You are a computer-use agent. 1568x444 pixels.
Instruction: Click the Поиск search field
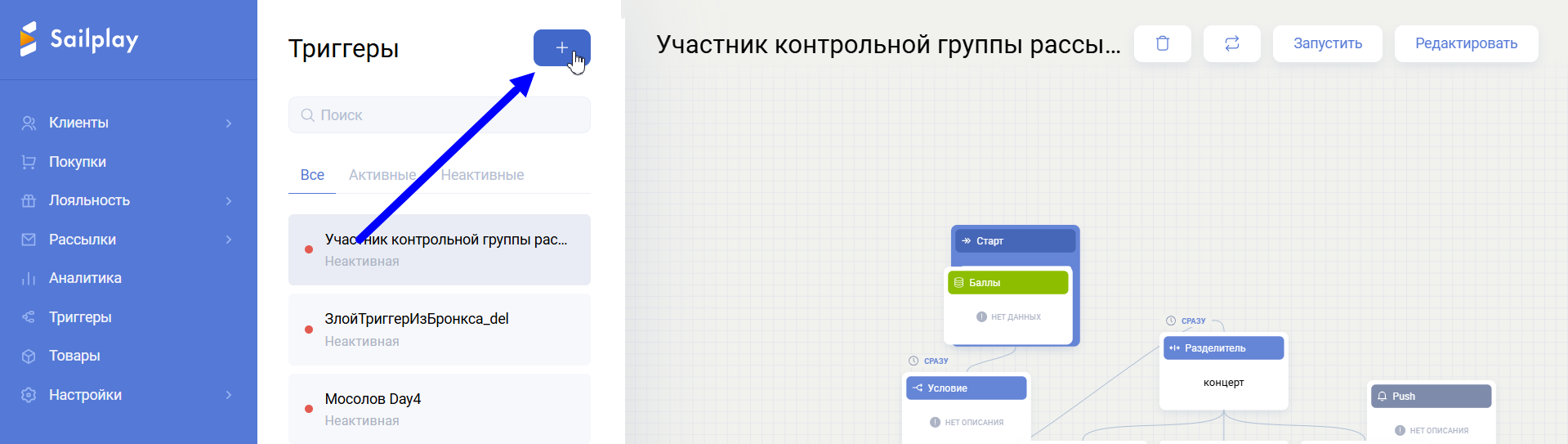click(x=440, y=115)
